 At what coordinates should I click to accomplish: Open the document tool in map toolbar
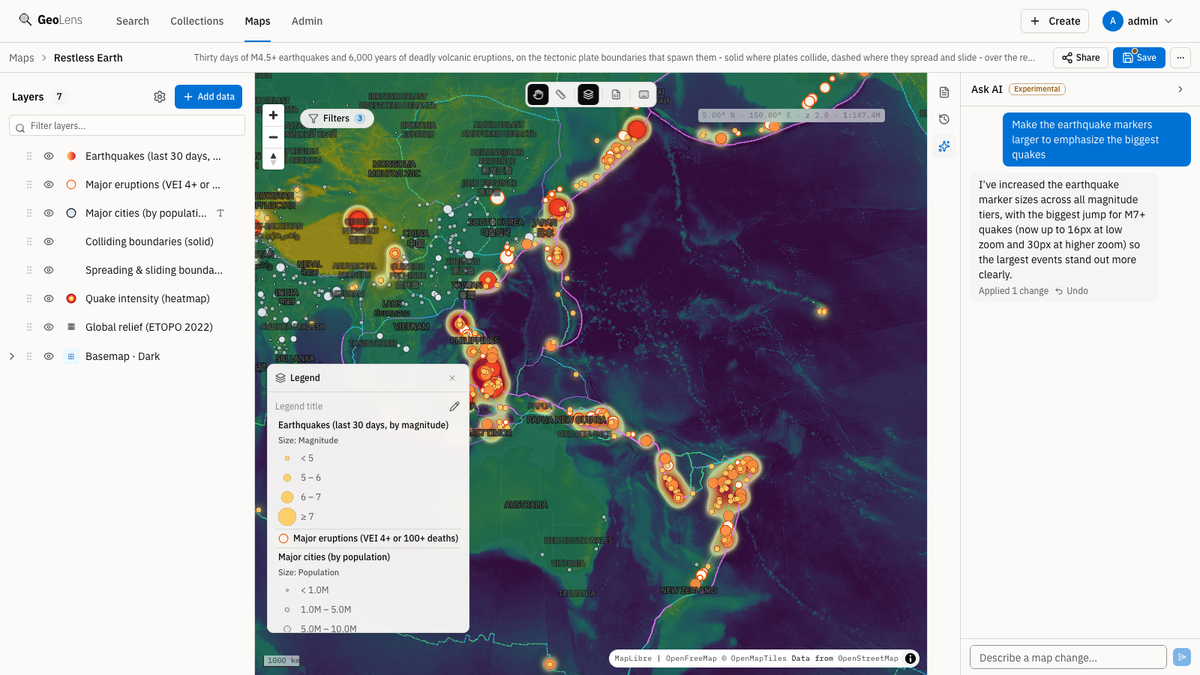point(616,94)
